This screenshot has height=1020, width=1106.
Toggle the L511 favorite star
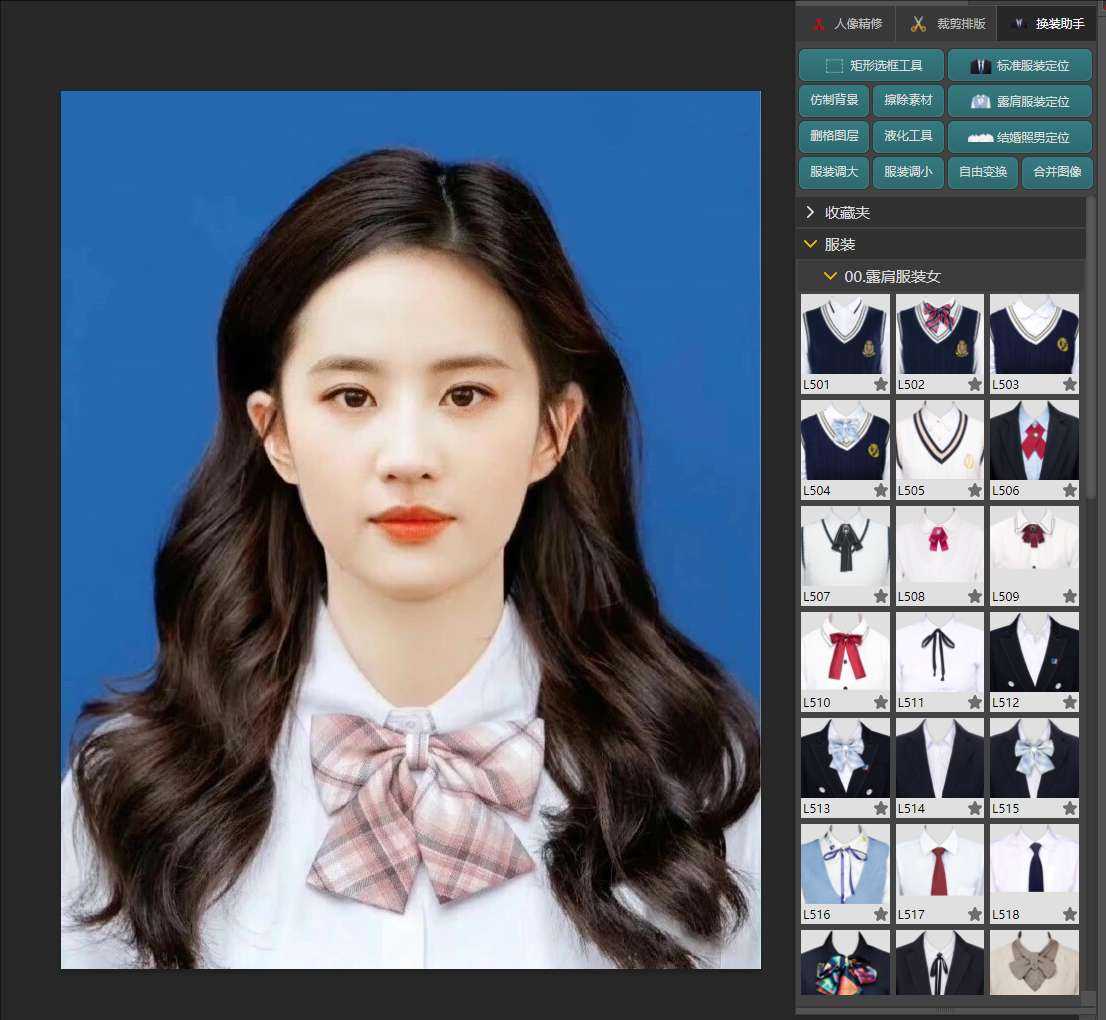pos(975,702)
